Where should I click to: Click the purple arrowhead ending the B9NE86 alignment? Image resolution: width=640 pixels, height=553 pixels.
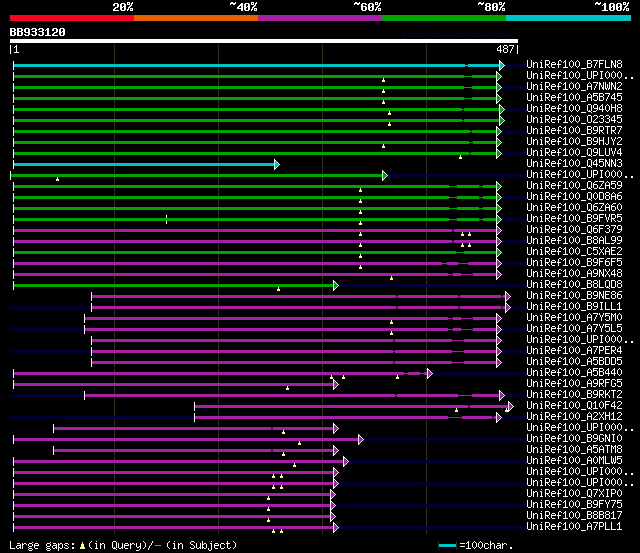click(507, 296)
